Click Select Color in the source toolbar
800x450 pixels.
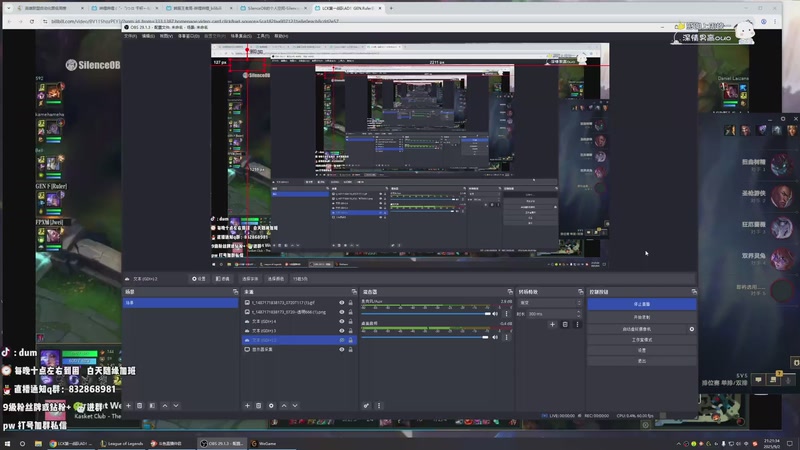coord(276,279)
